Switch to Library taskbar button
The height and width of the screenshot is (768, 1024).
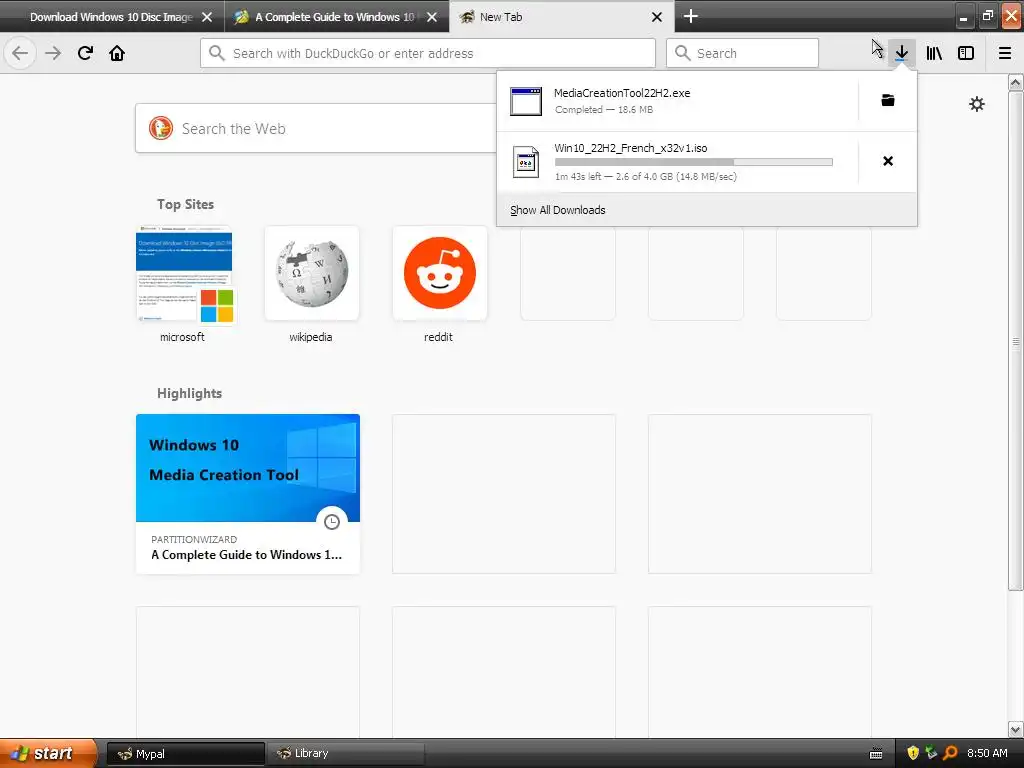(x=345, y=754)
